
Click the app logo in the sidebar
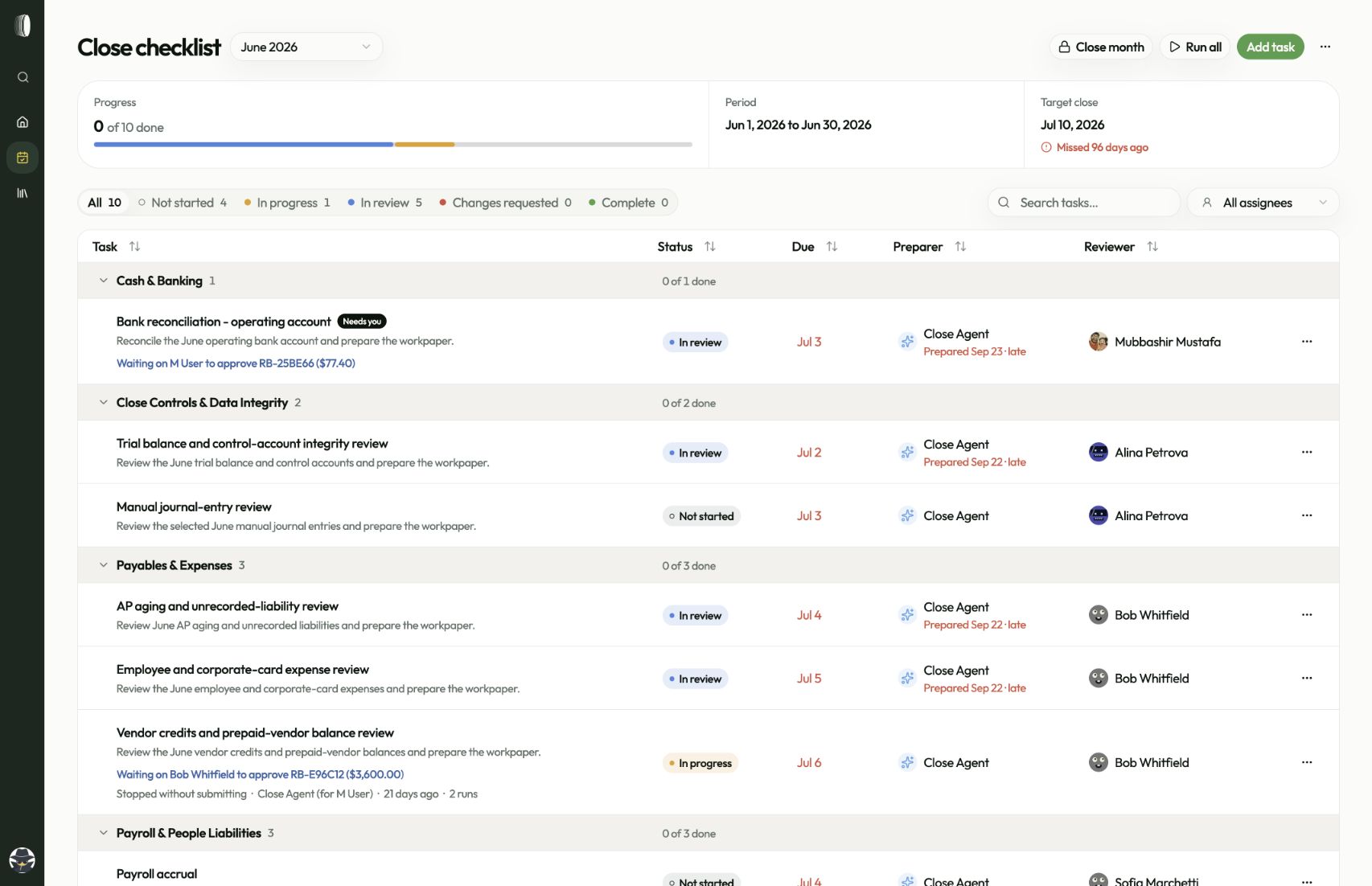tap(23, 26)
